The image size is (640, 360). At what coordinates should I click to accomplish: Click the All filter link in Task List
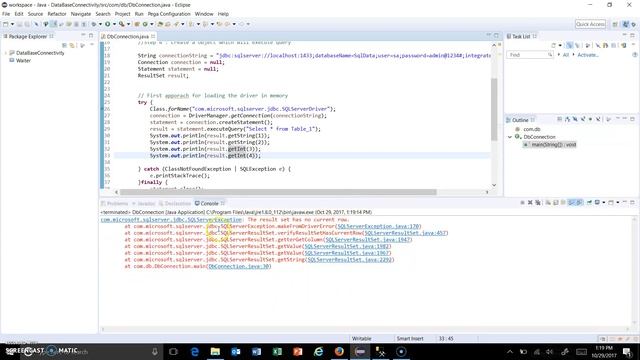pos(566,55)
